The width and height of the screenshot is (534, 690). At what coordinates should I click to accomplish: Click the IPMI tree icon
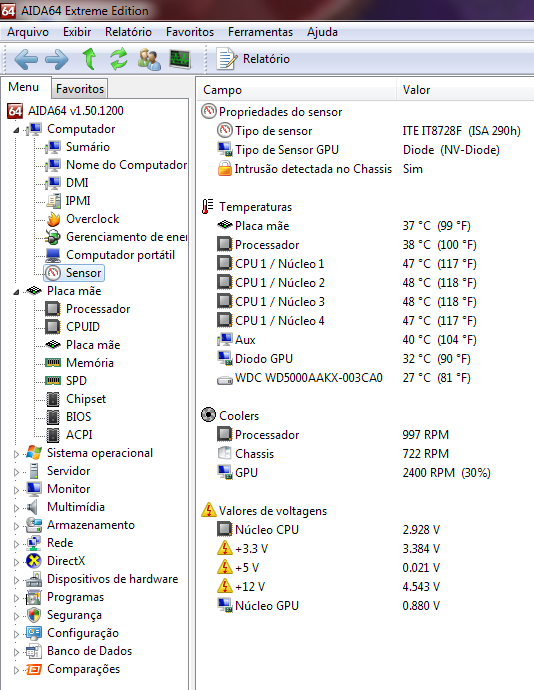point(53,201)
